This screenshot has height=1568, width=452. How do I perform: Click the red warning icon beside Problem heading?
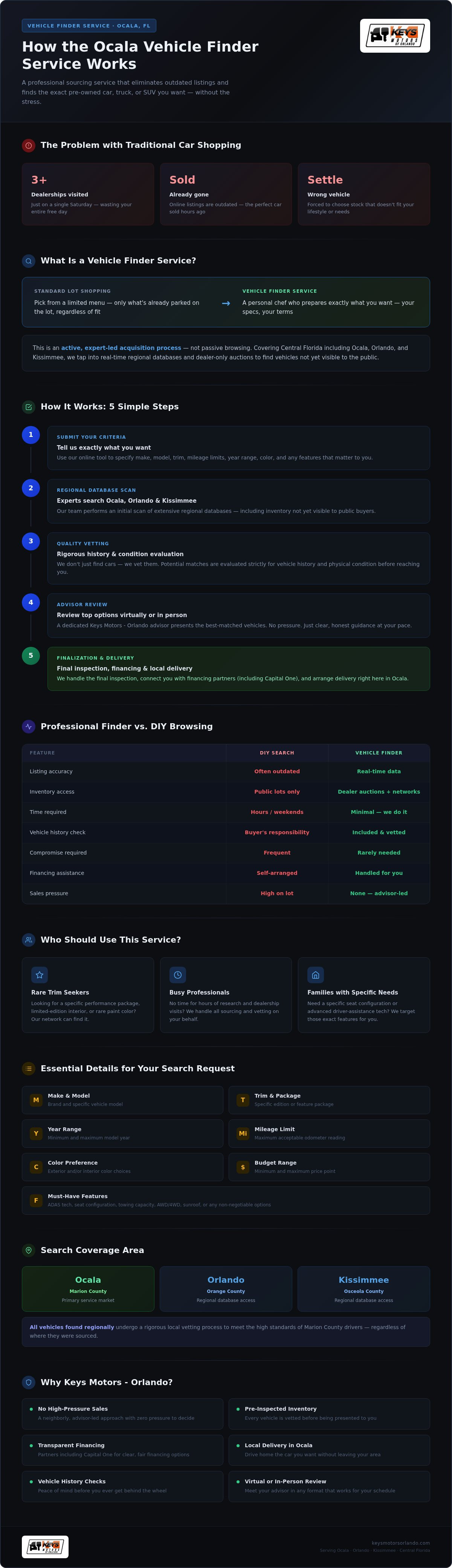tap(29, 146)
